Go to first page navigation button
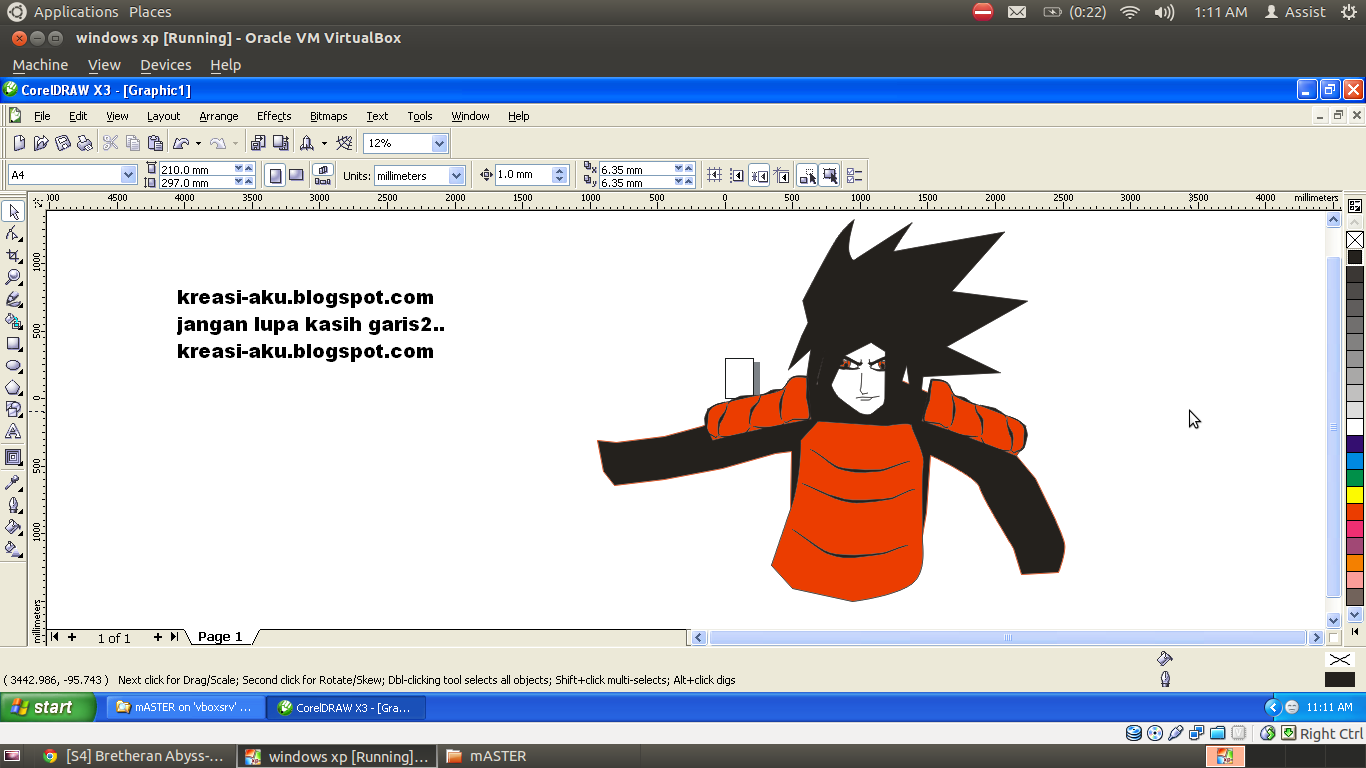 55,637
